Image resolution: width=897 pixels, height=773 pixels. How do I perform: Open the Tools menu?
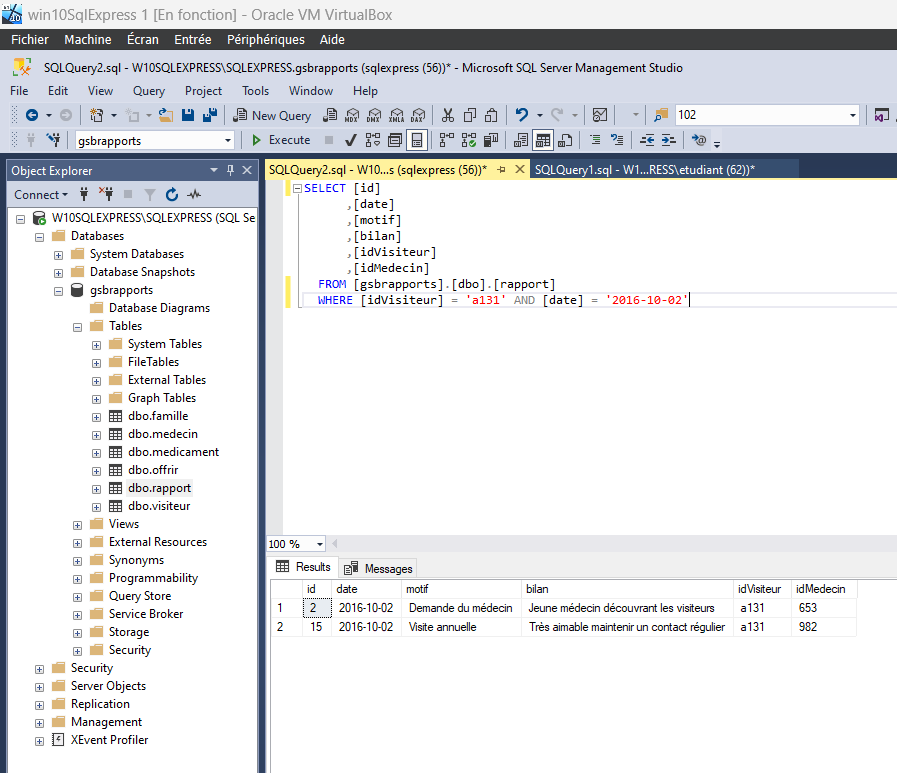[255, 91]
